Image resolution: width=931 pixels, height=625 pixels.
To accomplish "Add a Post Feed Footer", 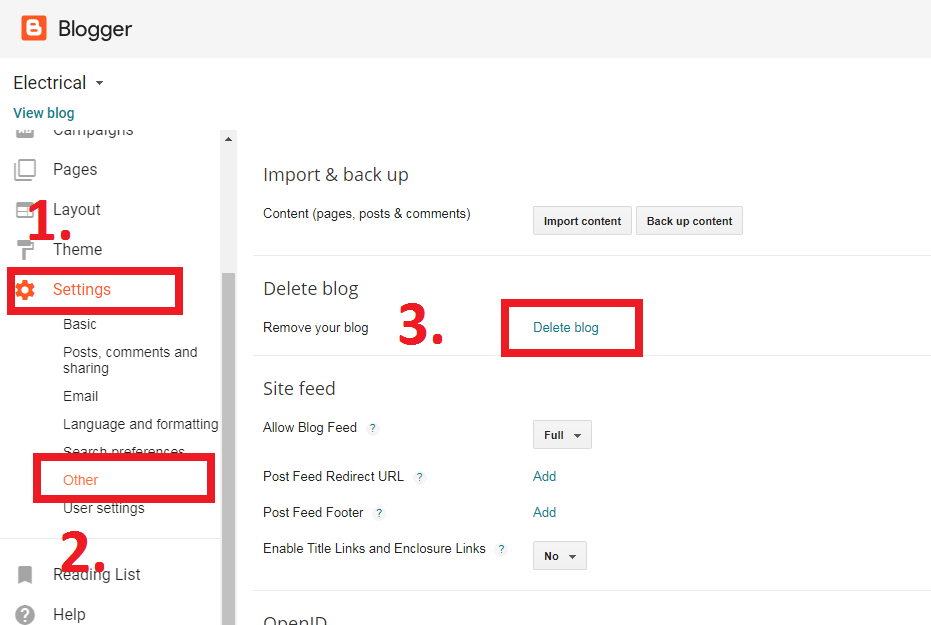I will click(x=544, y=513).
